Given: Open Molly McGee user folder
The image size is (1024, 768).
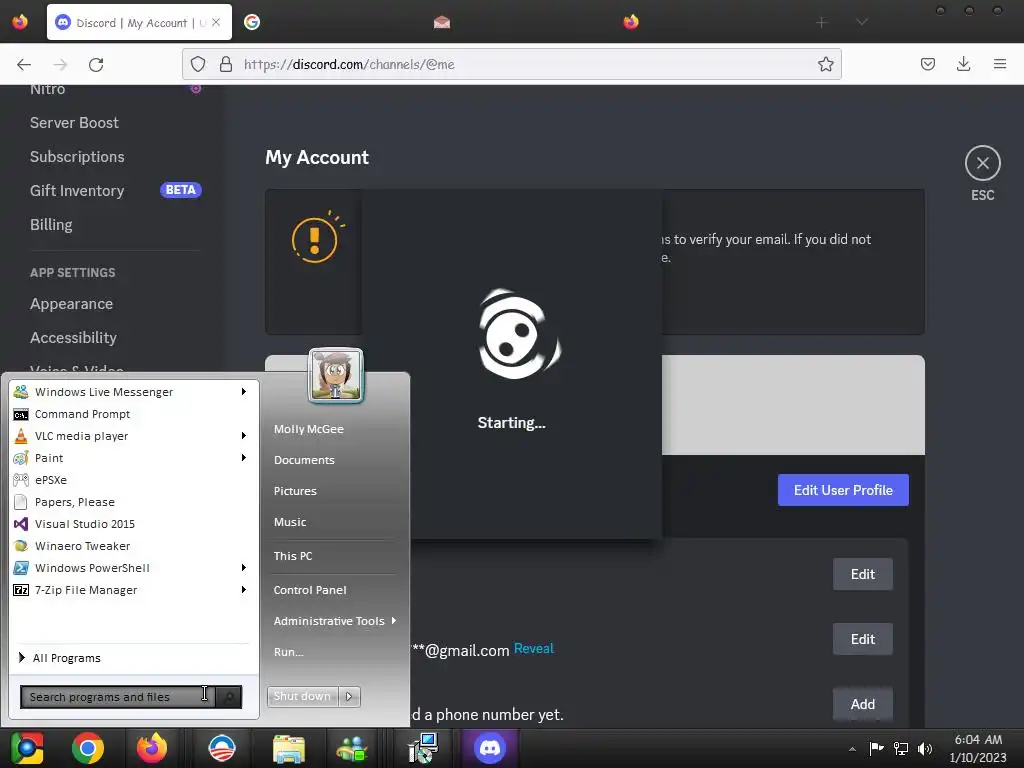Looking at the screenshot, I should tap(308, 429).
